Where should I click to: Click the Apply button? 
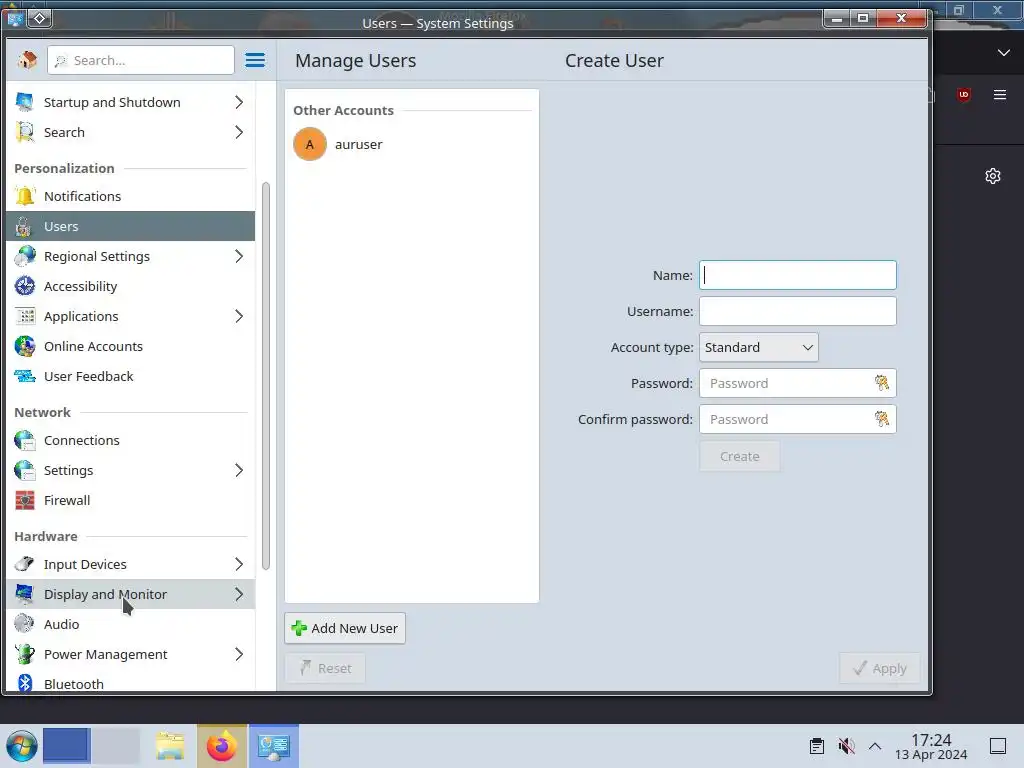(880, 668)
